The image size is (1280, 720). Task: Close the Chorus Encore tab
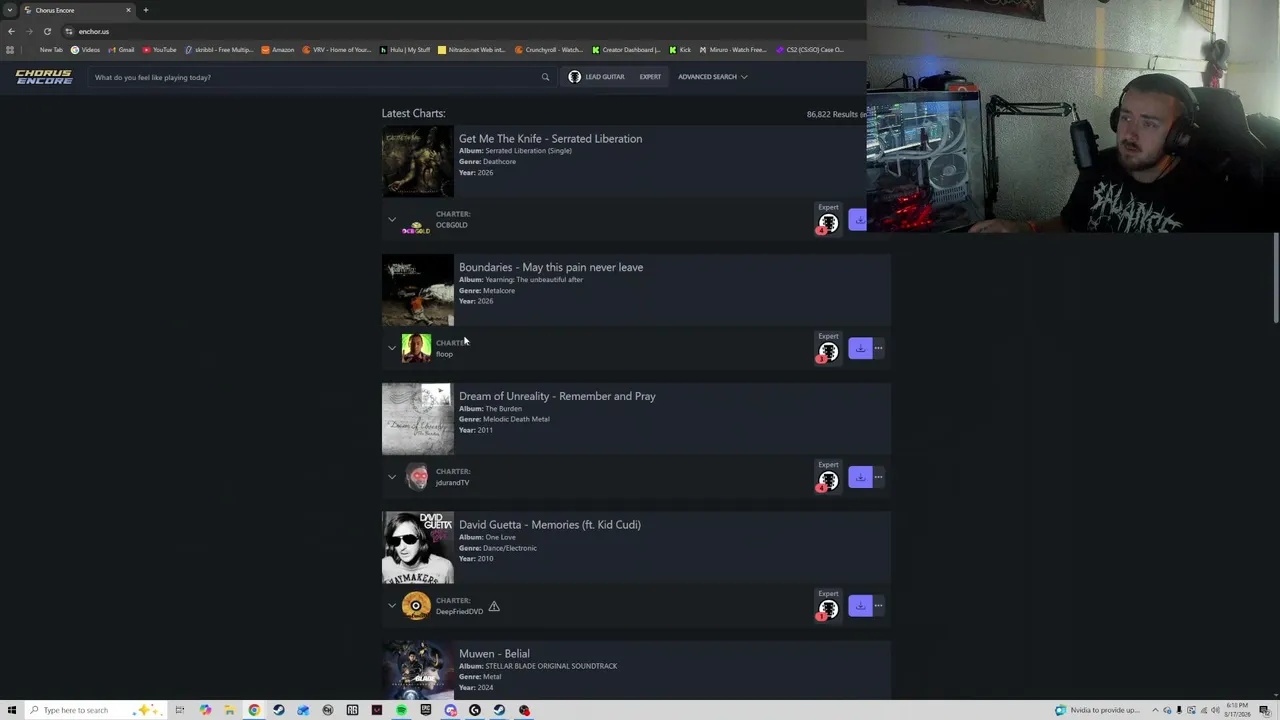pyautogui.click(x=128, y=10)
